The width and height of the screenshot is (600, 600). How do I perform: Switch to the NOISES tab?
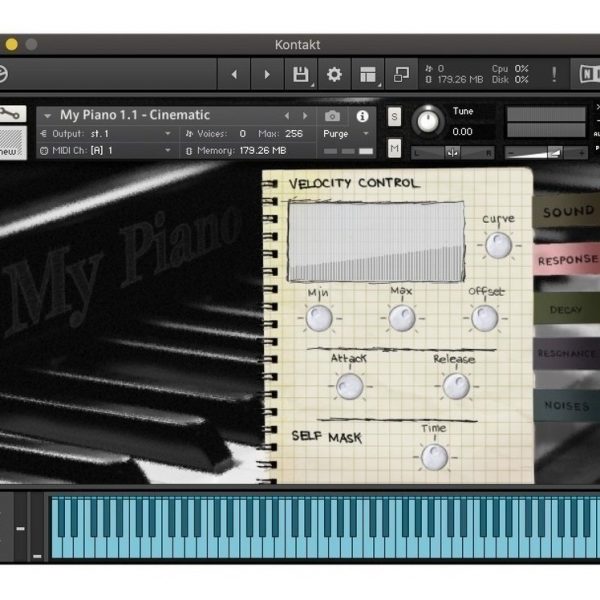(566, 406)
